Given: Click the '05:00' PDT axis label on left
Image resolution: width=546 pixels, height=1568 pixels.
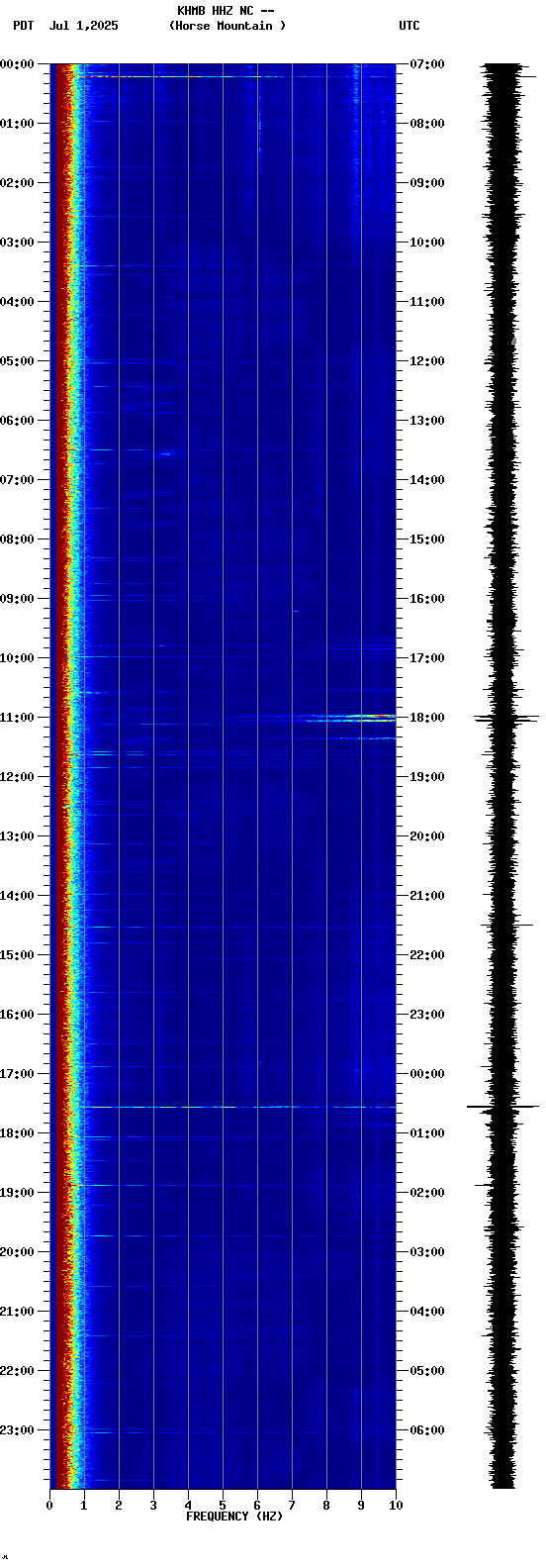Looking at the screenshot, I should pos(17,361).
